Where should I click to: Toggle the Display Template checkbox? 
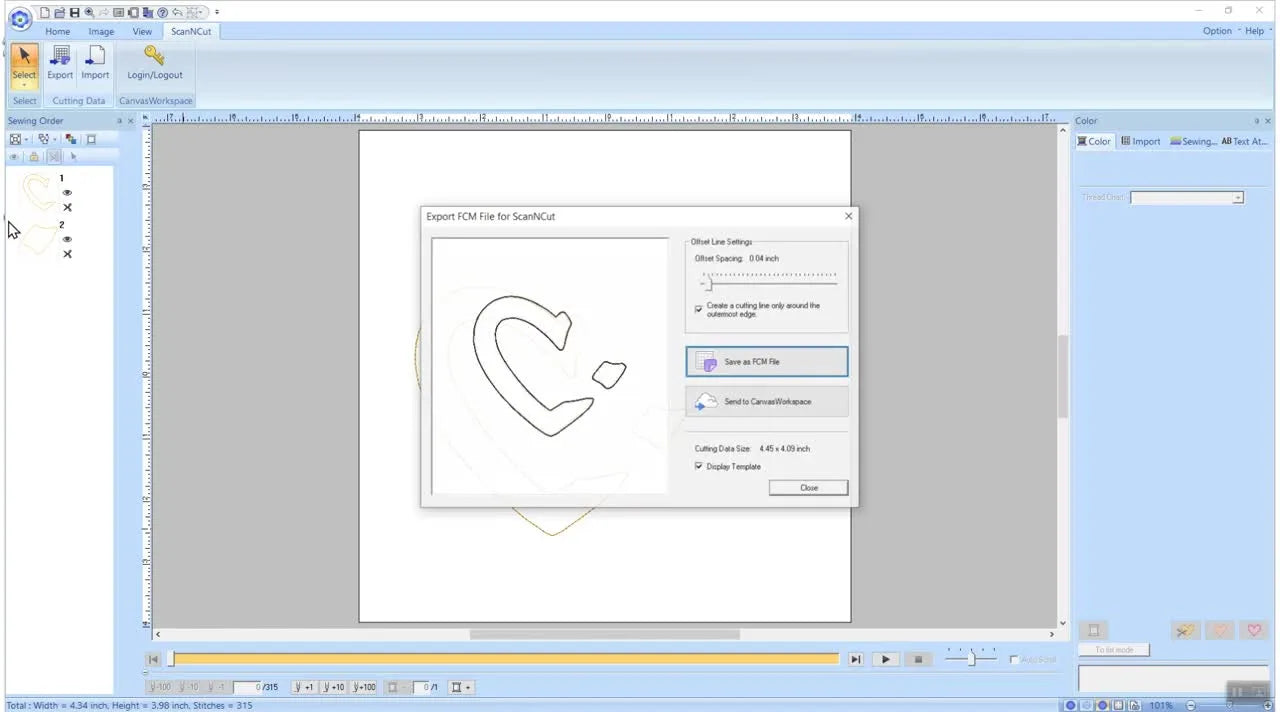pyautogui.click(x=698, y=466)
